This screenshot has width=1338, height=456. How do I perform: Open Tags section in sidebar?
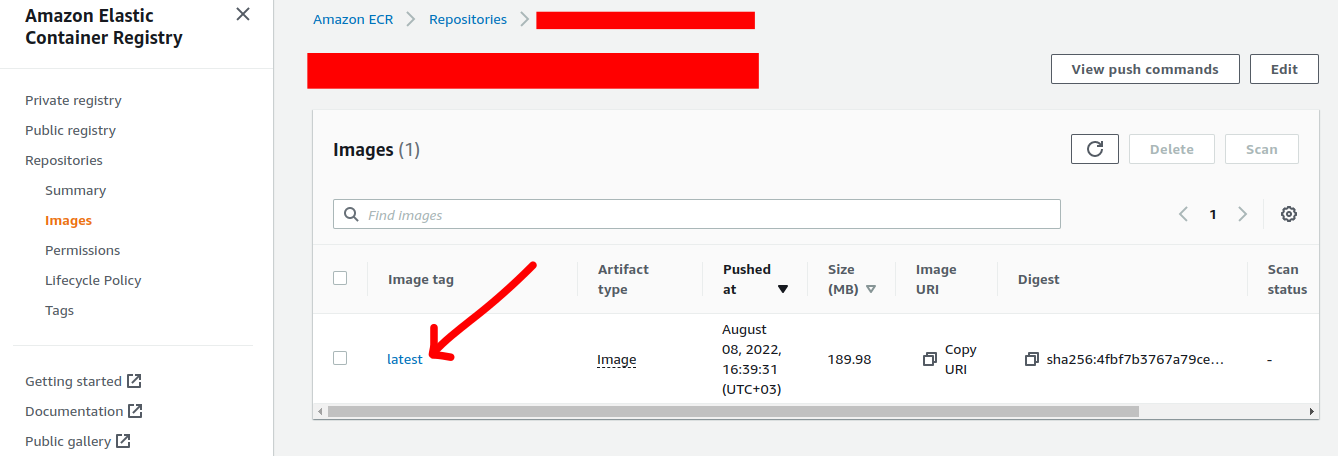(x=59, y=310)
